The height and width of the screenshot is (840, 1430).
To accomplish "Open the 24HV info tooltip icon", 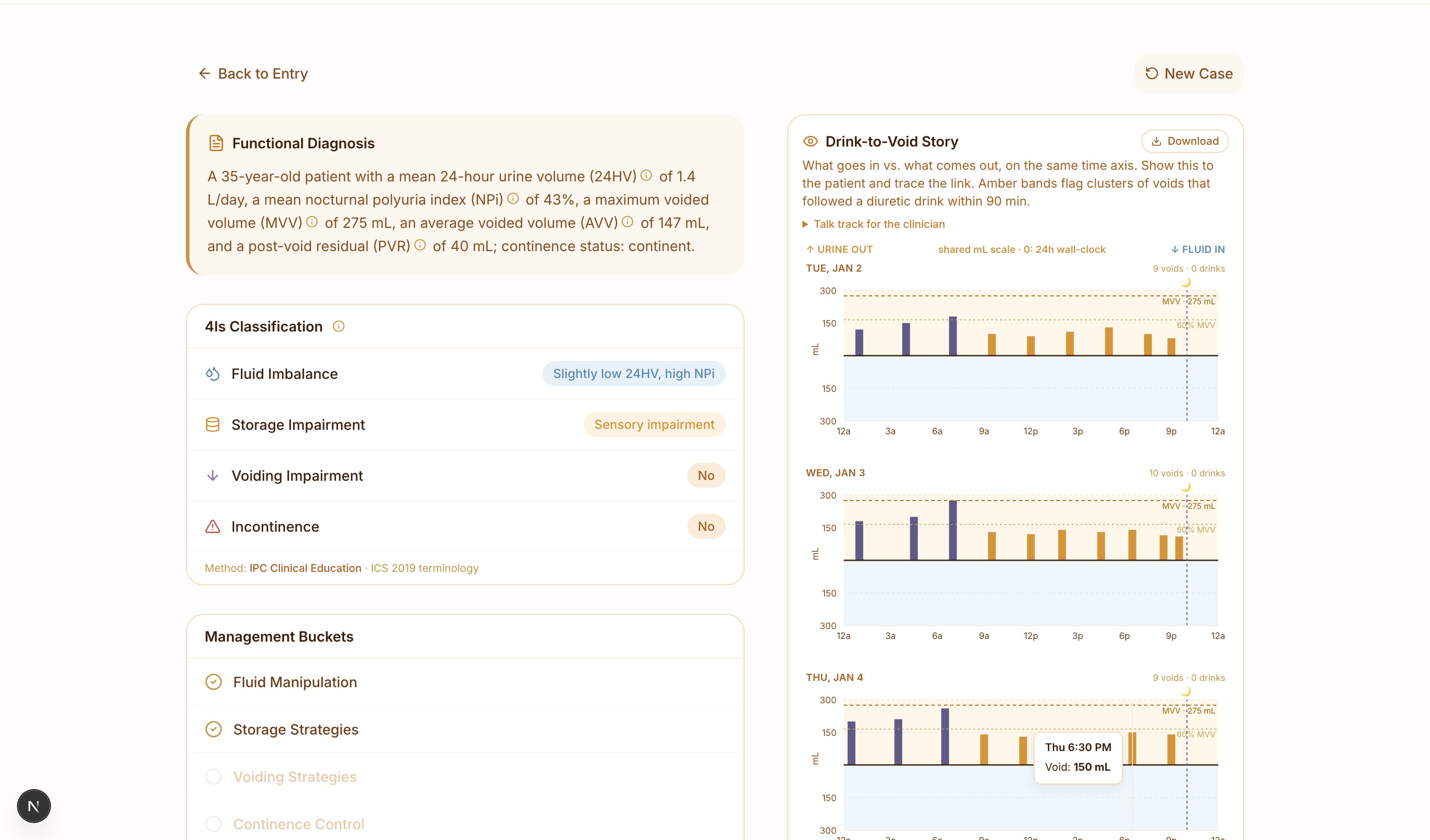I will [646, 176].
